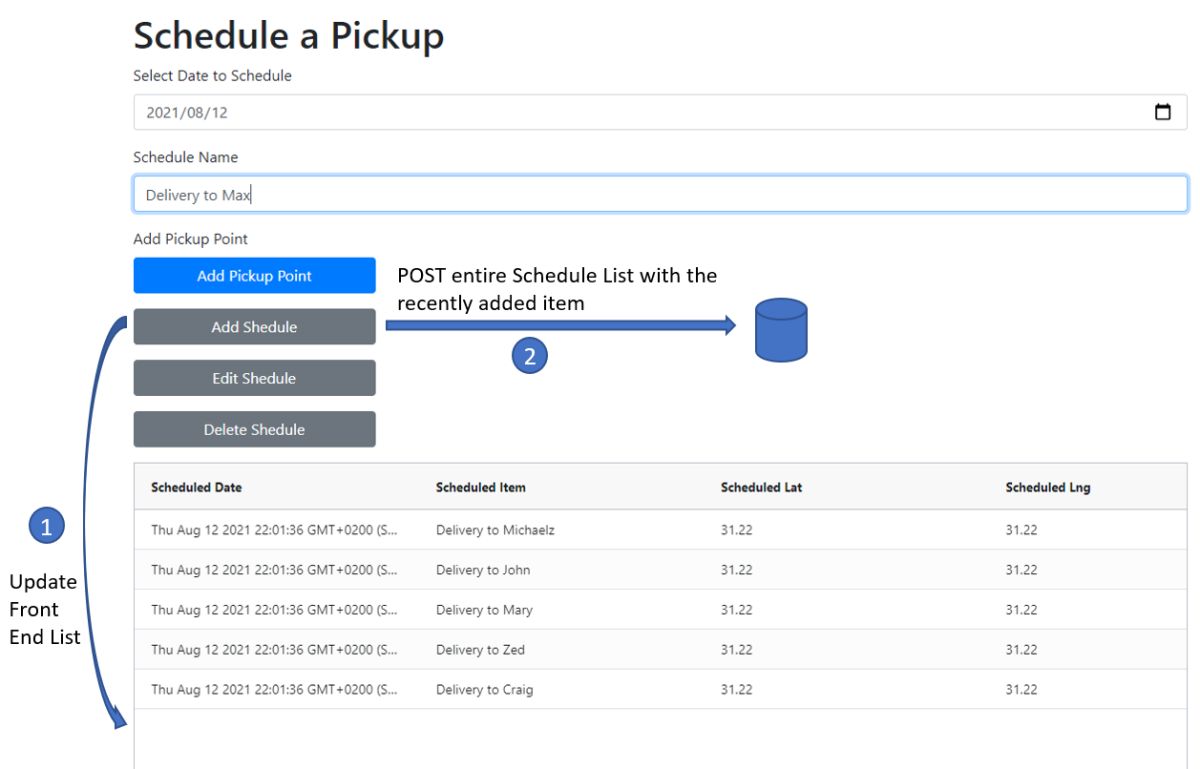Open the date picker calendar icon
Image resolution: width=1200 pixels, height=769 pixels.
[x=1162, y=112]
